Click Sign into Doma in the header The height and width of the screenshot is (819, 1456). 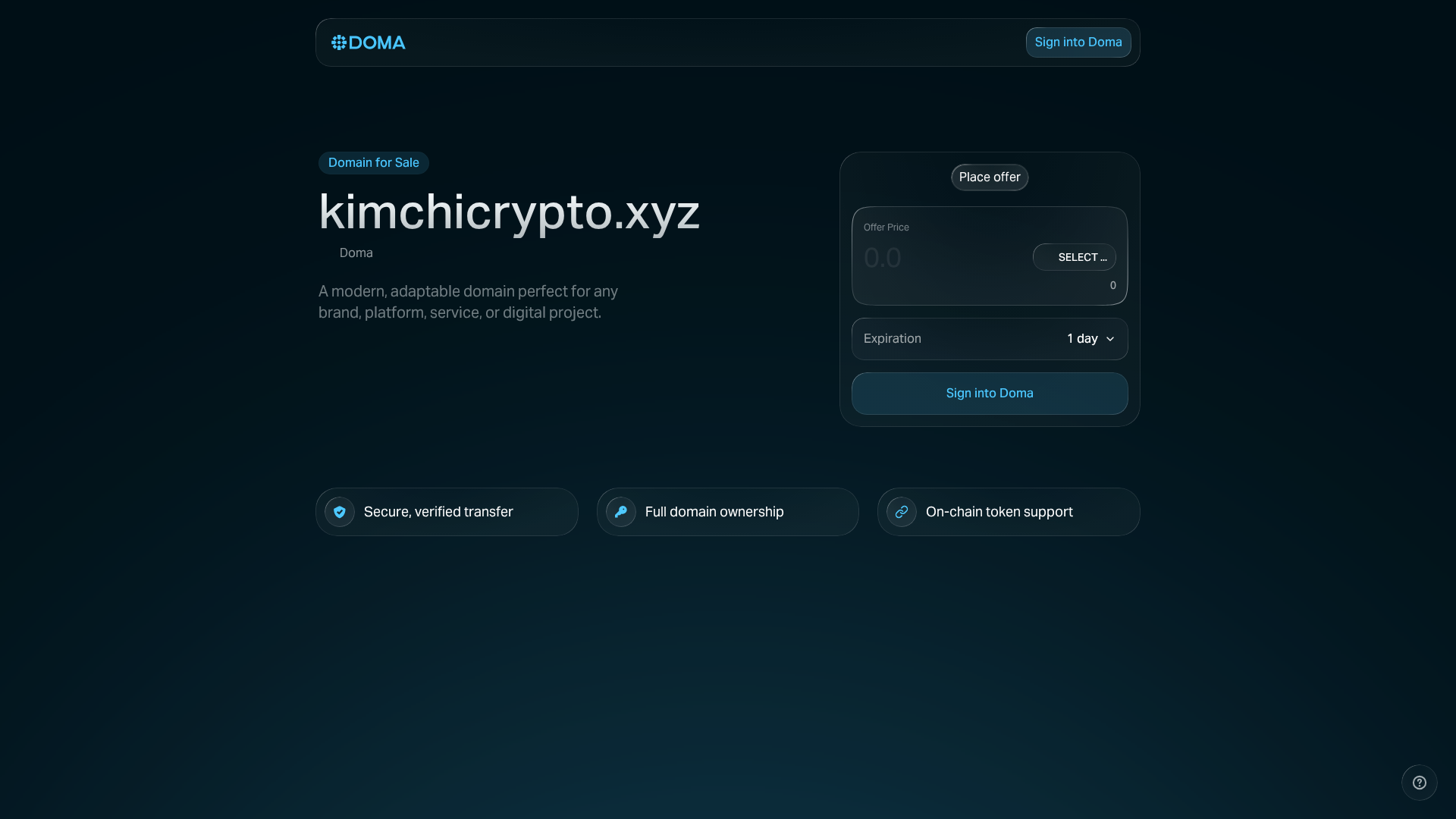point(1078,42)
